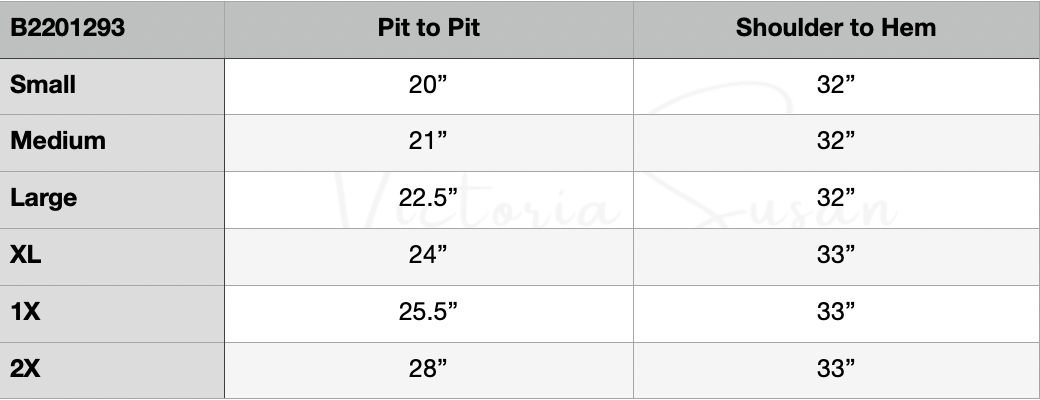
Task: Select Shoulder to Hem value for Medium
Action: pos(836,141)
